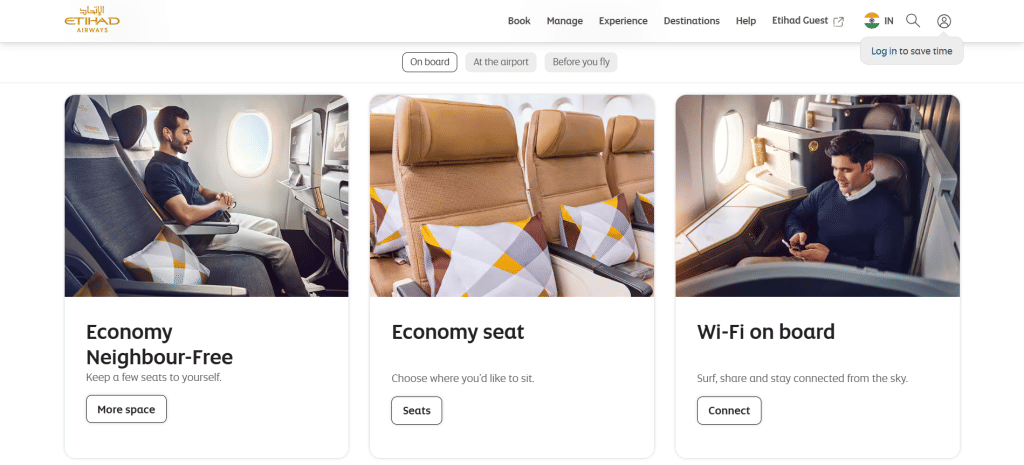Click the Wi-Fi on board card image
This screenshot has width=1024, height=465.
tap(817, 196)
